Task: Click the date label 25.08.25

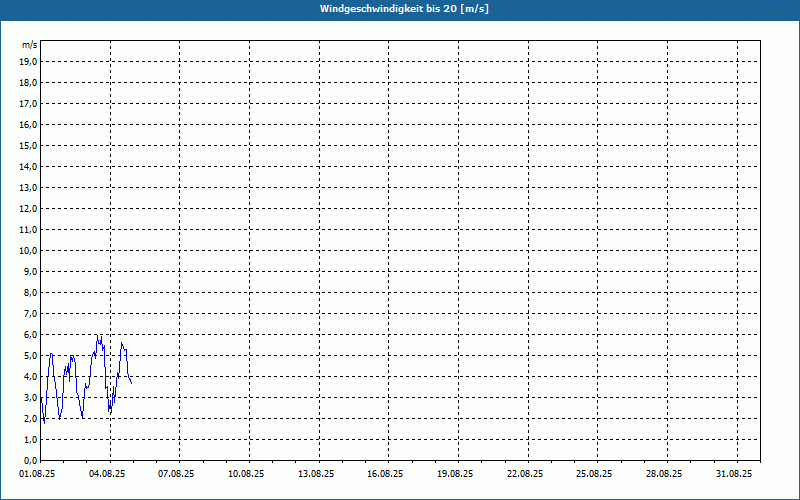Action: (x=594, y=474)
